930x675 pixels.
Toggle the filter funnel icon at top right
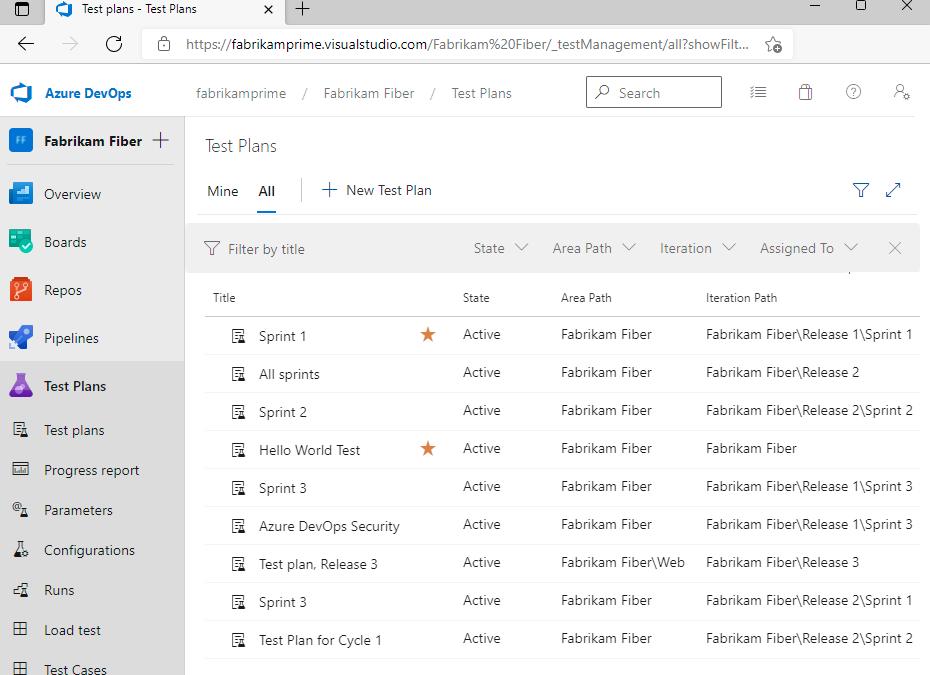click(x=861, y=190)
